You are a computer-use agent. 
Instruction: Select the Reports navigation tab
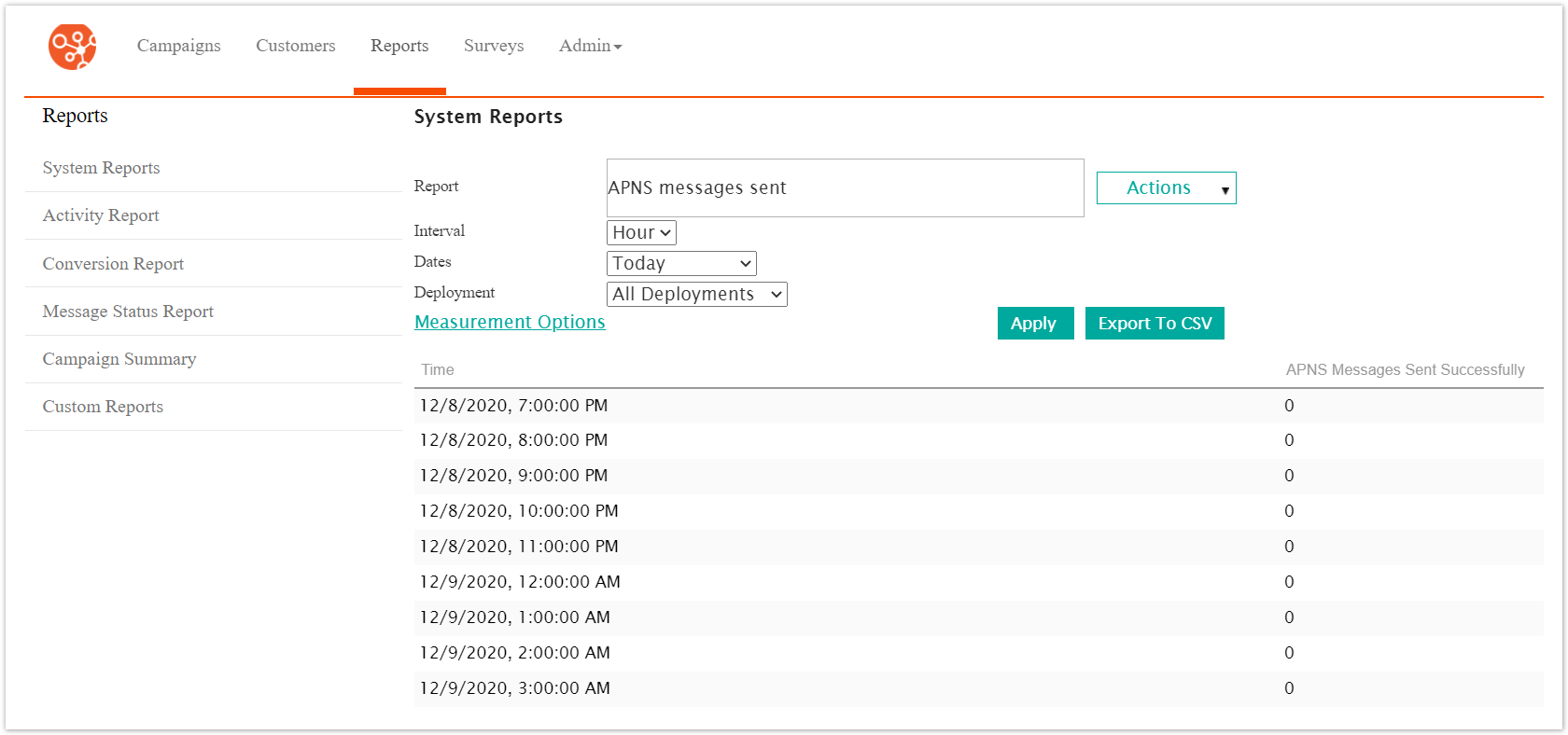pyautogui.click(x=399, y=46)
